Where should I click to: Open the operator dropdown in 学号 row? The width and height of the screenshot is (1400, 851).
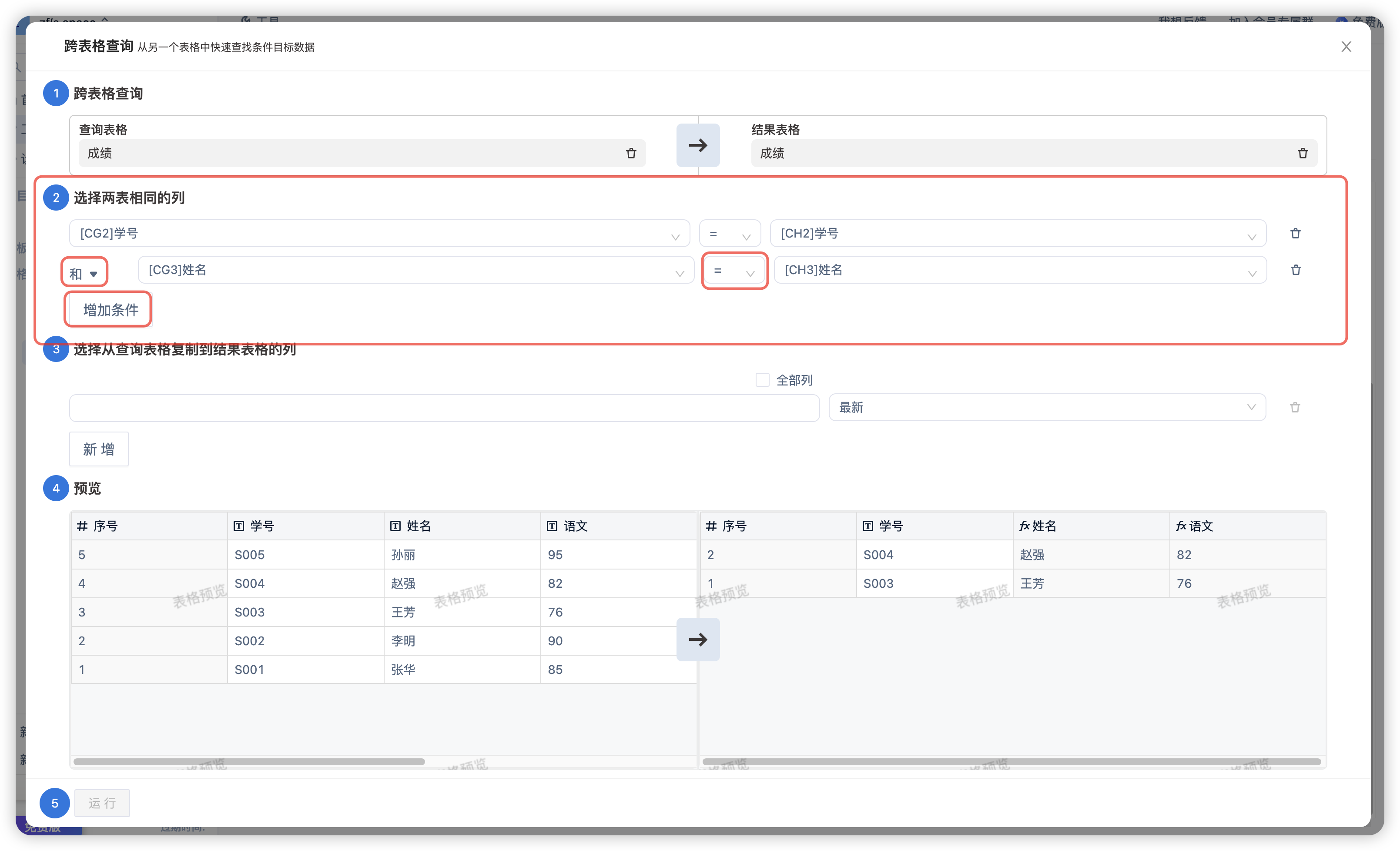[x=730, y=234]
